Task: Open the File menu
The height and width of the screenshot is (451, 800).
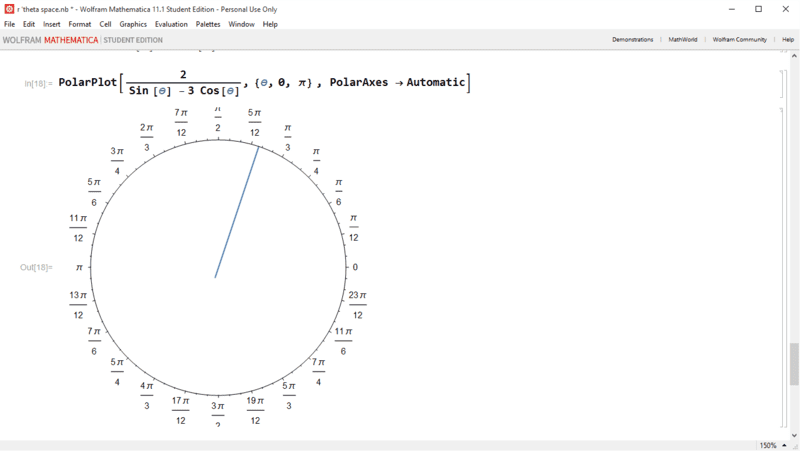Action: (9, 24)
